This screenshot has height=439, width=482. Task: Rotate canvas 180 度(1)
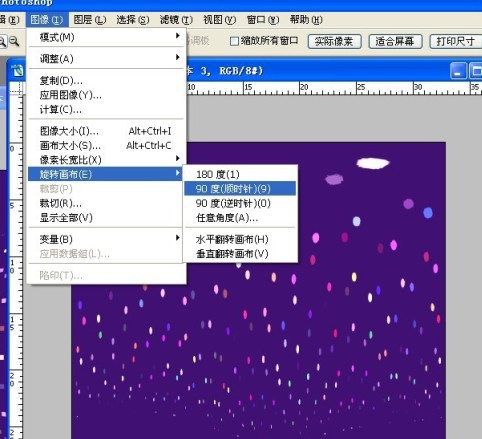240,174
